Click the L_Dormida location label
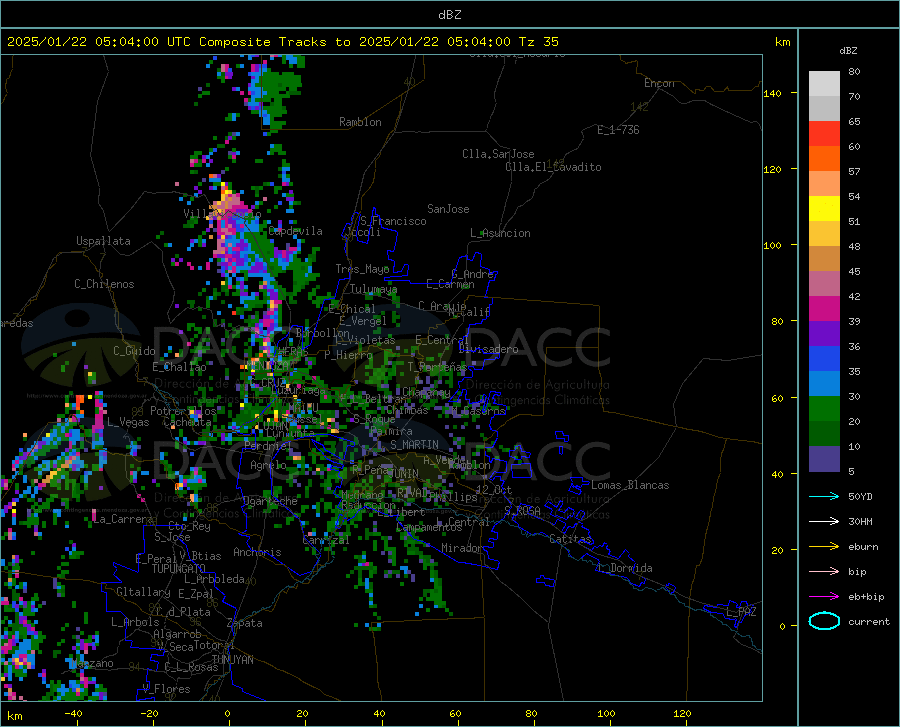 [x=624, y=568]
